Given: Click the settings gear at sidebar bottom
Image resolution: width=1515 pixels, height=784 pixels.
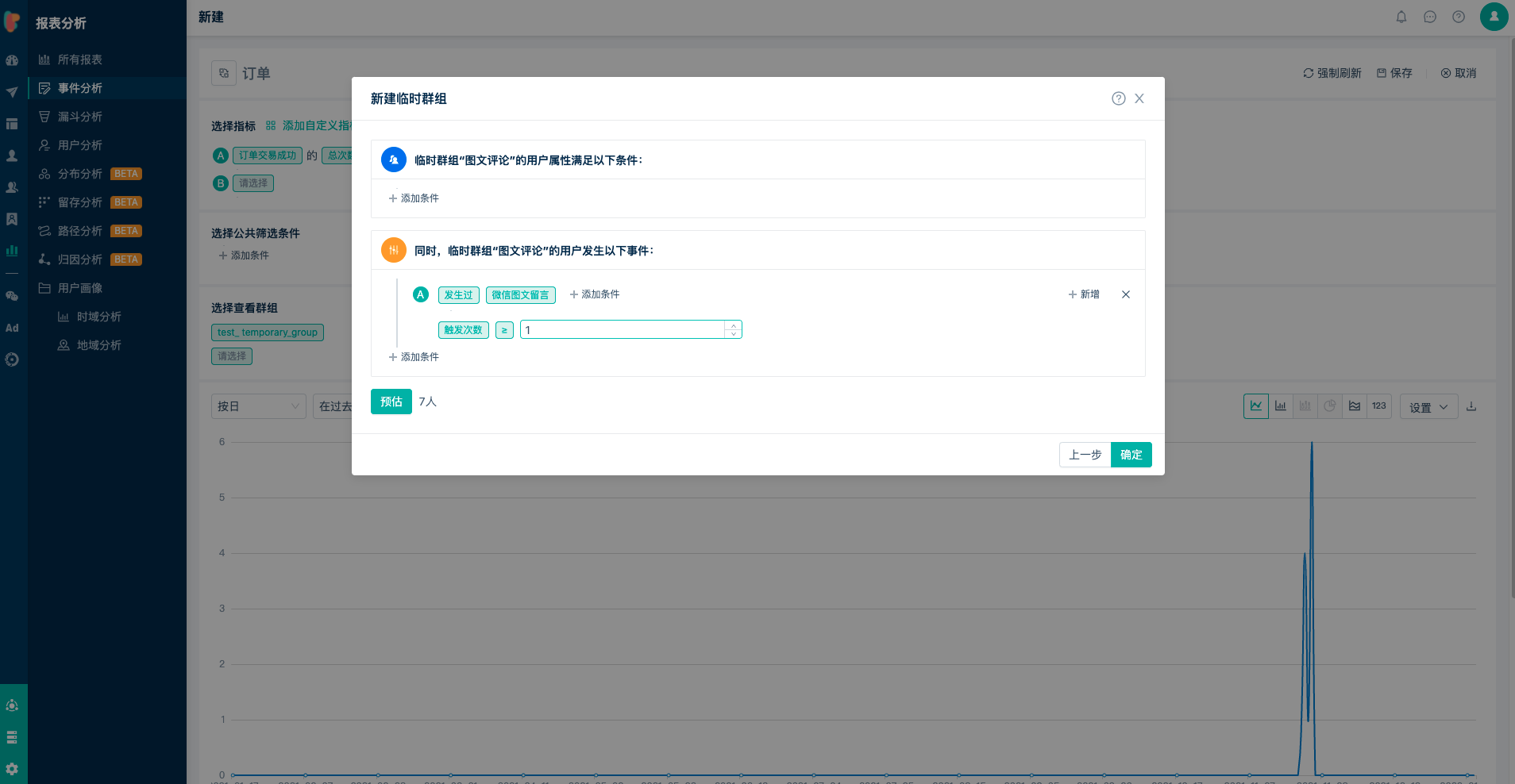Looking at the screenshot, I should pyautogui.click(x=12, y=769).
